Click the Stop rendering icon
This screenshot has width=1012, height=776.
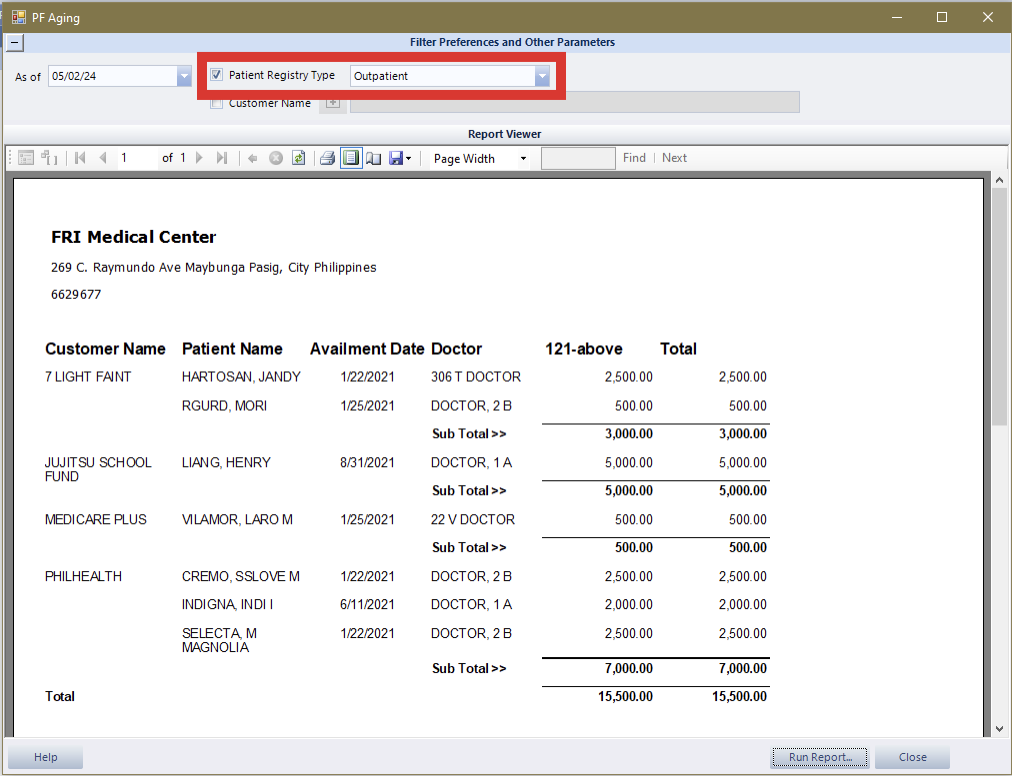point(276,158)
